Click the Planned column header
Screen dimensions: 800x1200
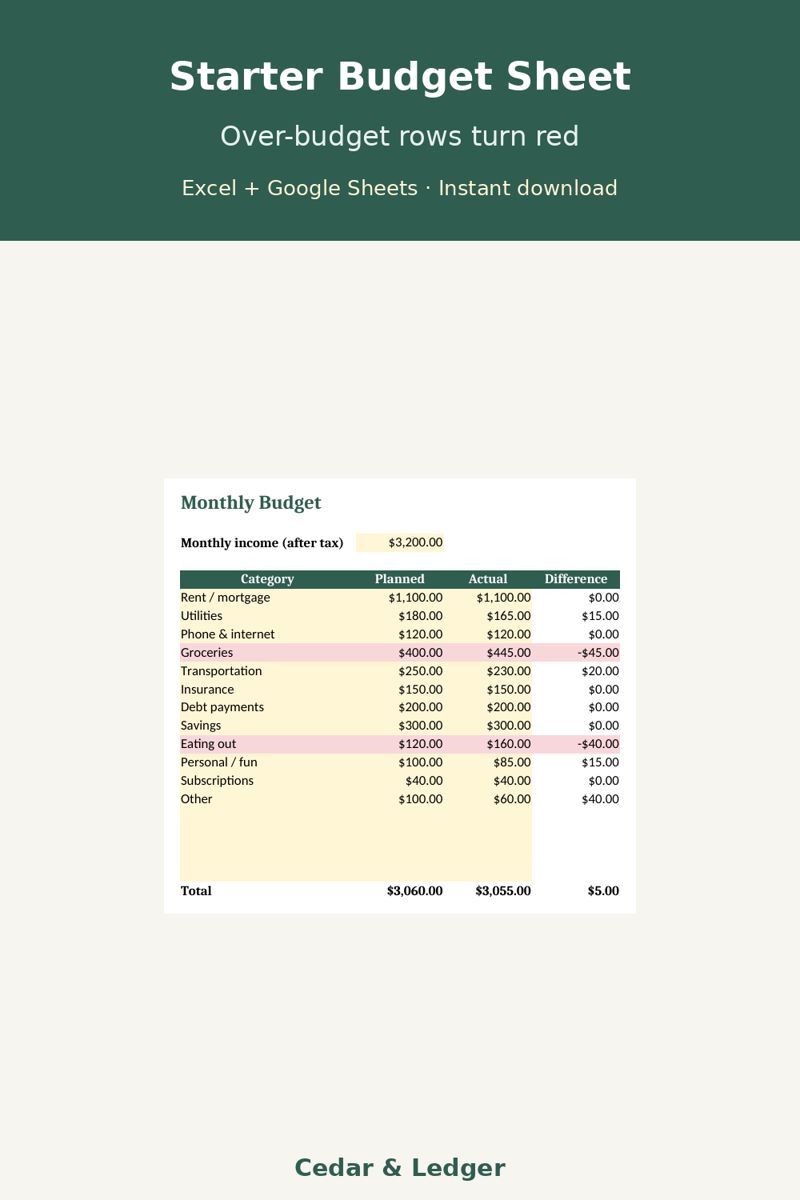(400, 579)
